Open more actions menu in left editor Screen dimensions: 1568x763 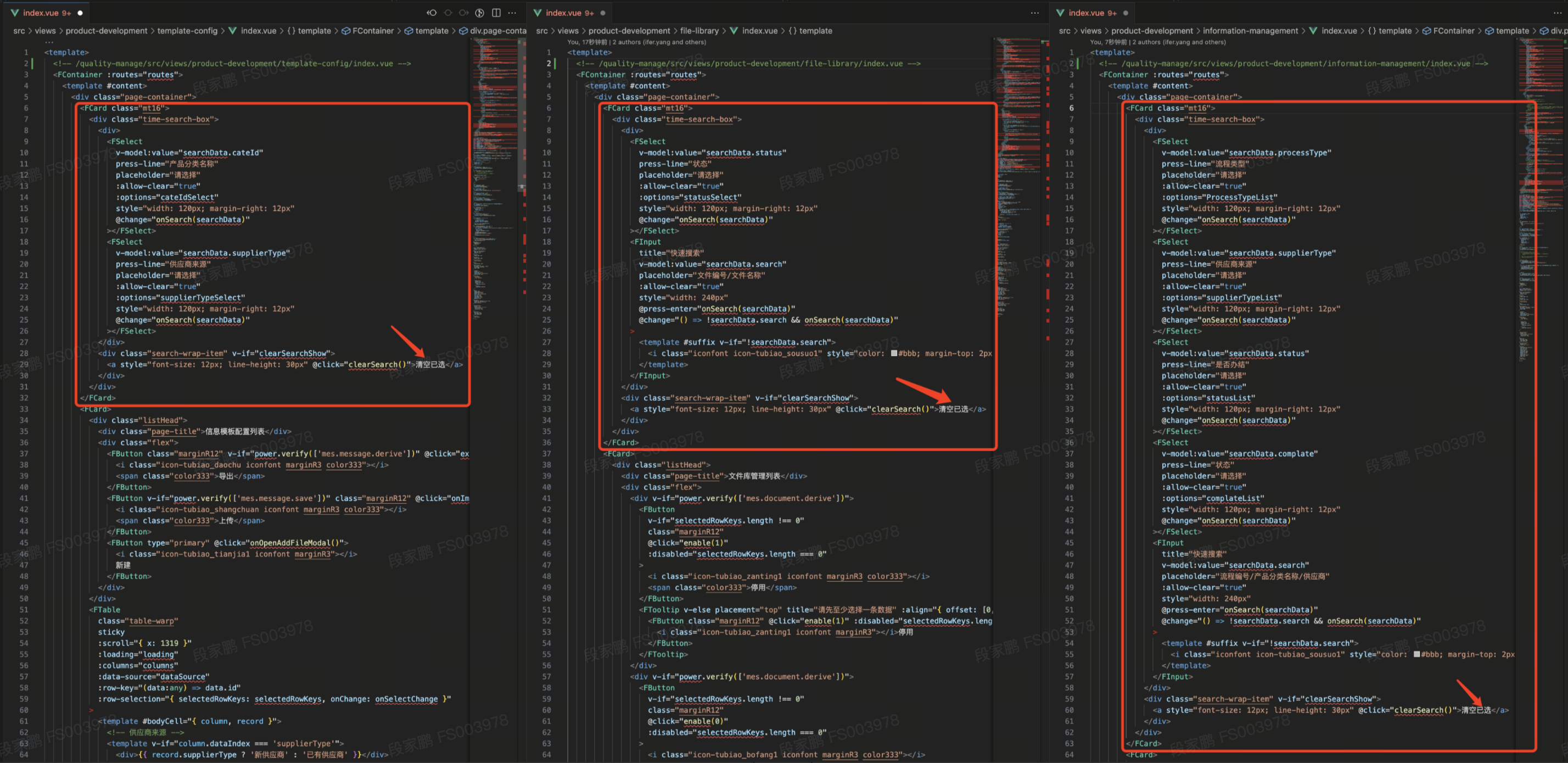click(x=512, y=13)
